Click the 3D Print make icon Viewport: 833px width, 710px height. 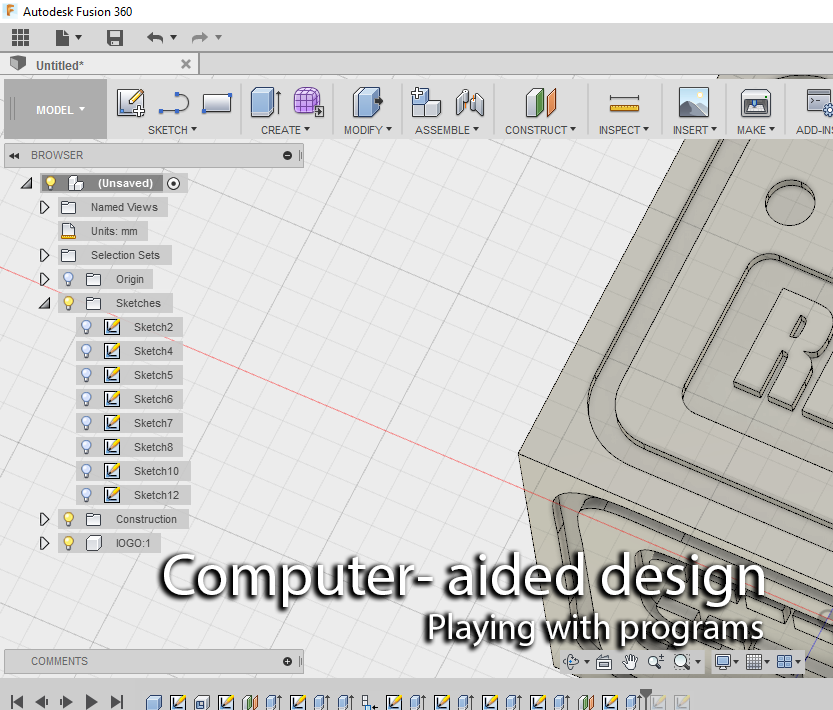tap(756, 103)
